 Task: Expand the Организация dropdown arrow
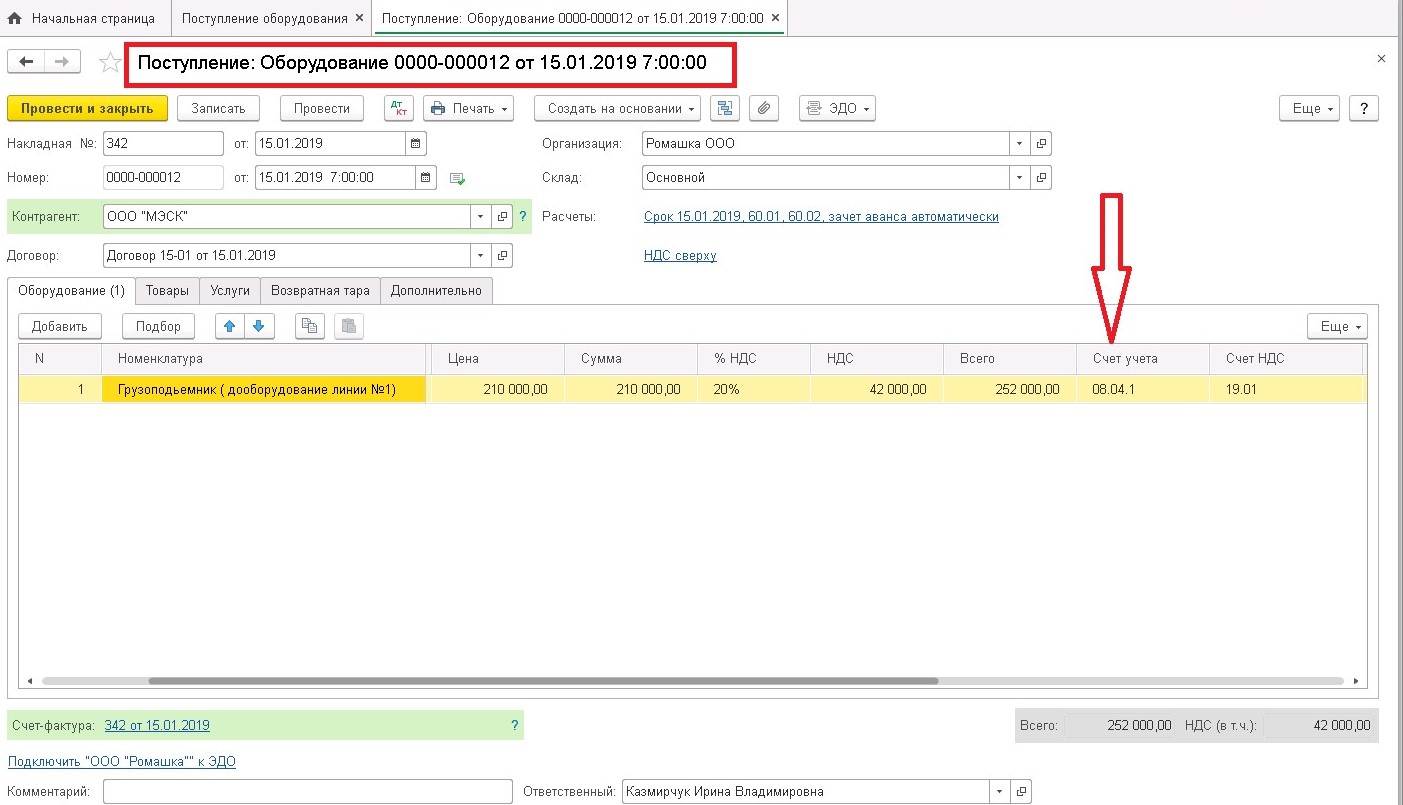click(x=1019, y=144)
